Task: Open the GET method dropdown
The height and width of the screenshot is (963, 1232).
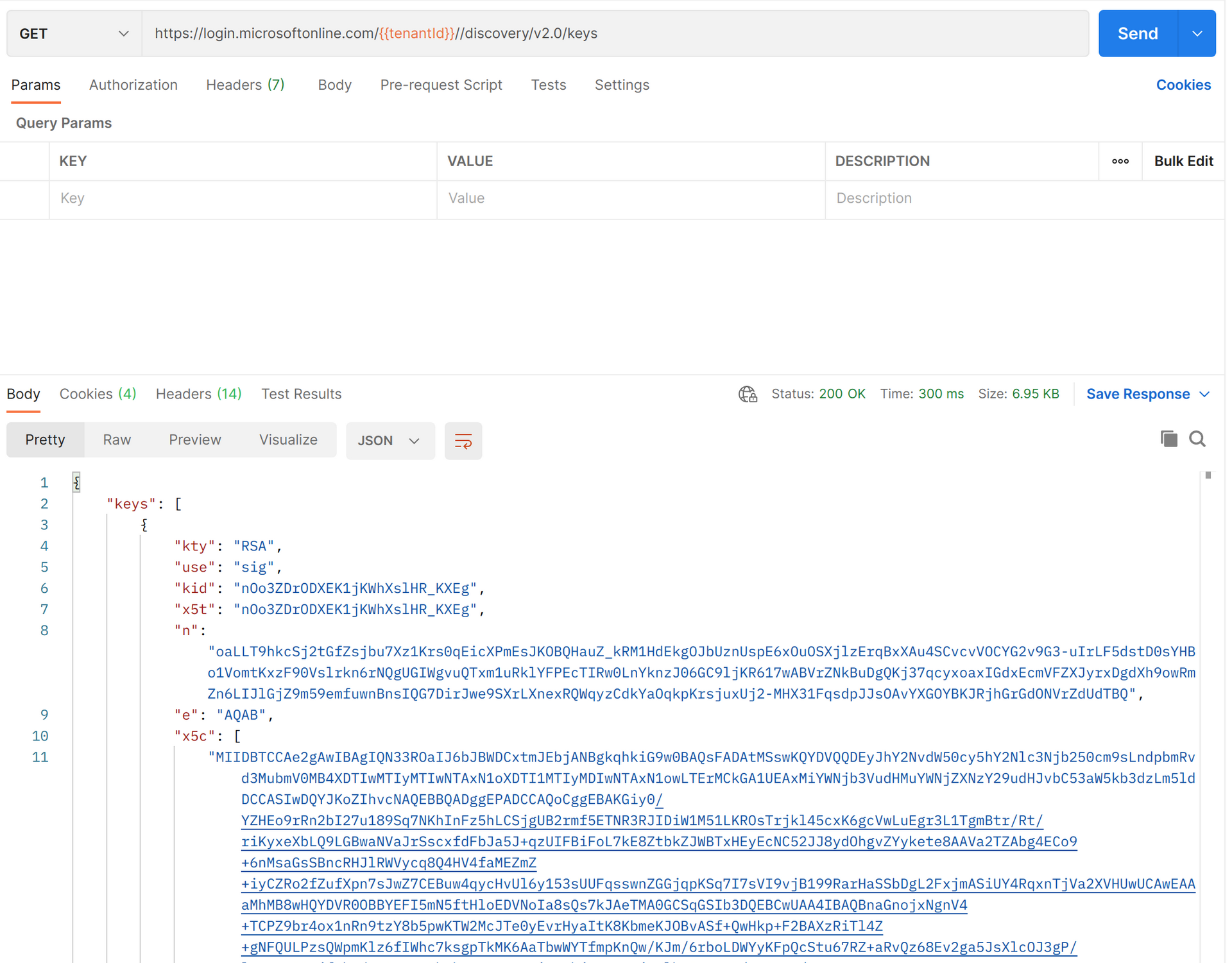Action: coord(74,33)
